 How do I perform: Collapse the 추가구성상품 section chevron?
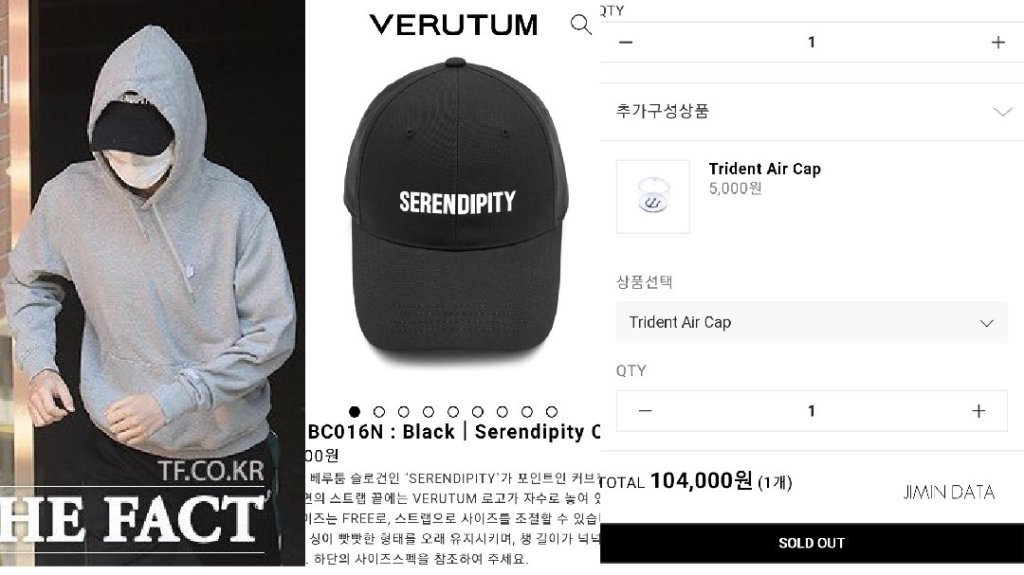(x=1002, y=112)
